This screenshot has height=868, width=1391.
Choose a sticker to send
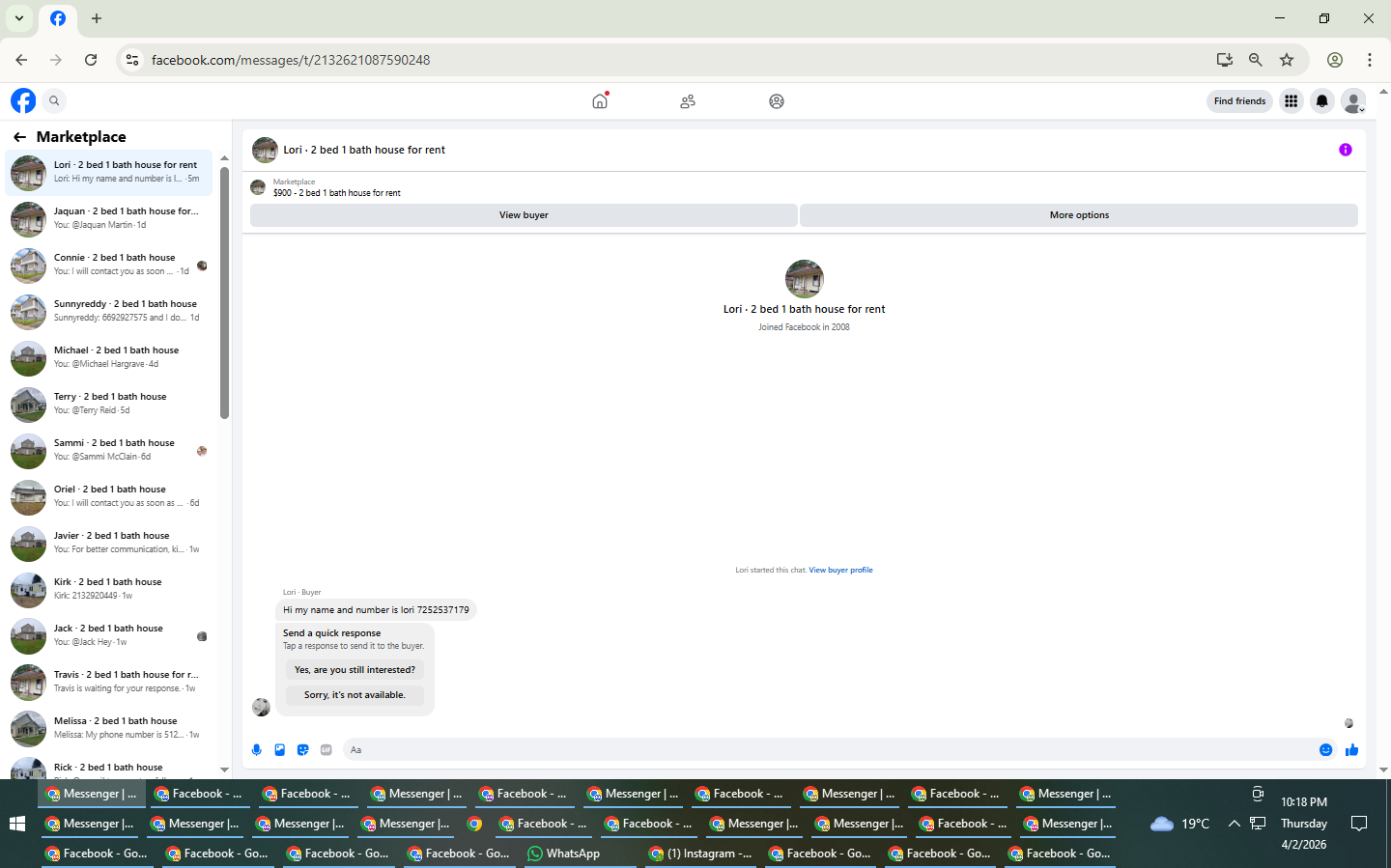[x=303, y=750]
